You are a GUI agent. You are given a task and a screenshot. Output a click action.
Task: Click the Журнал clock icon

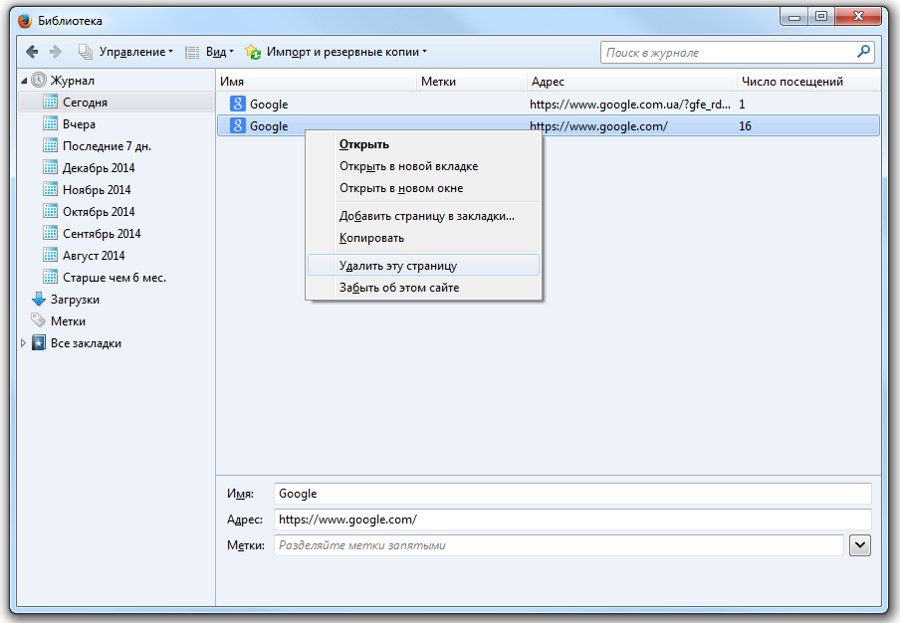coord(39,80)
